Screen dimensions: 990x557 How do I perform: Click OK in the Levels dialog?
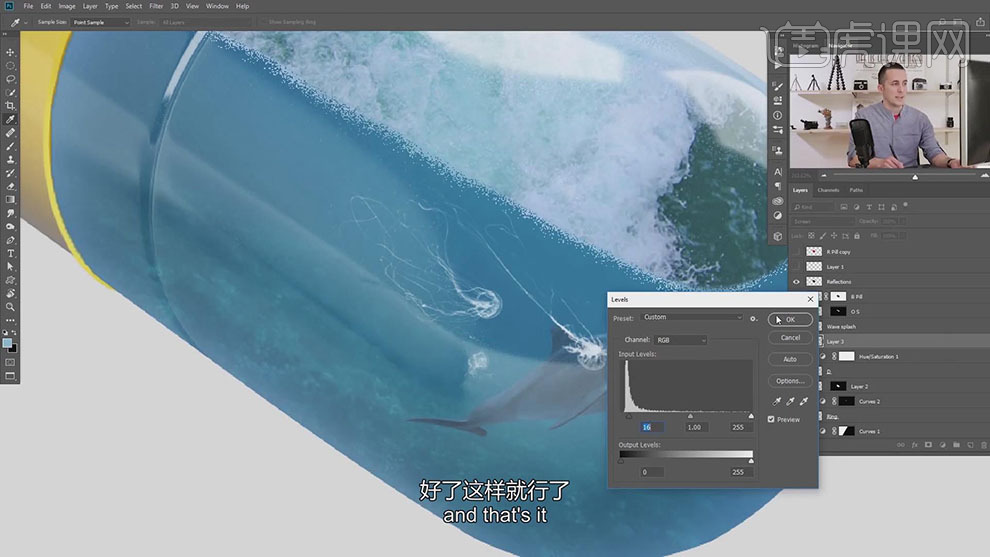pyautogui.click(x=790, y=320)
